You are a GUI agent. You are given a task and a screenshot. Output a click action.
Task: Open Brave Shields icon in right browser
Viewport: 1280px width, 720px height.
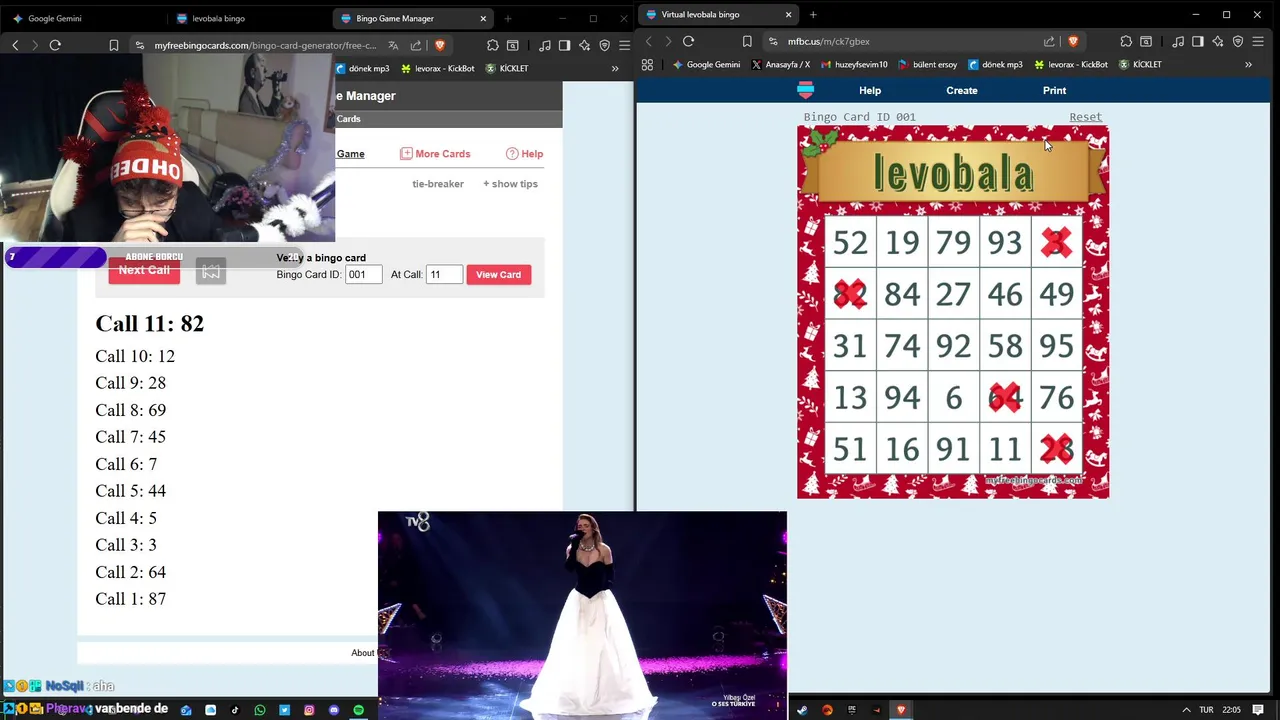point(1073,41)
